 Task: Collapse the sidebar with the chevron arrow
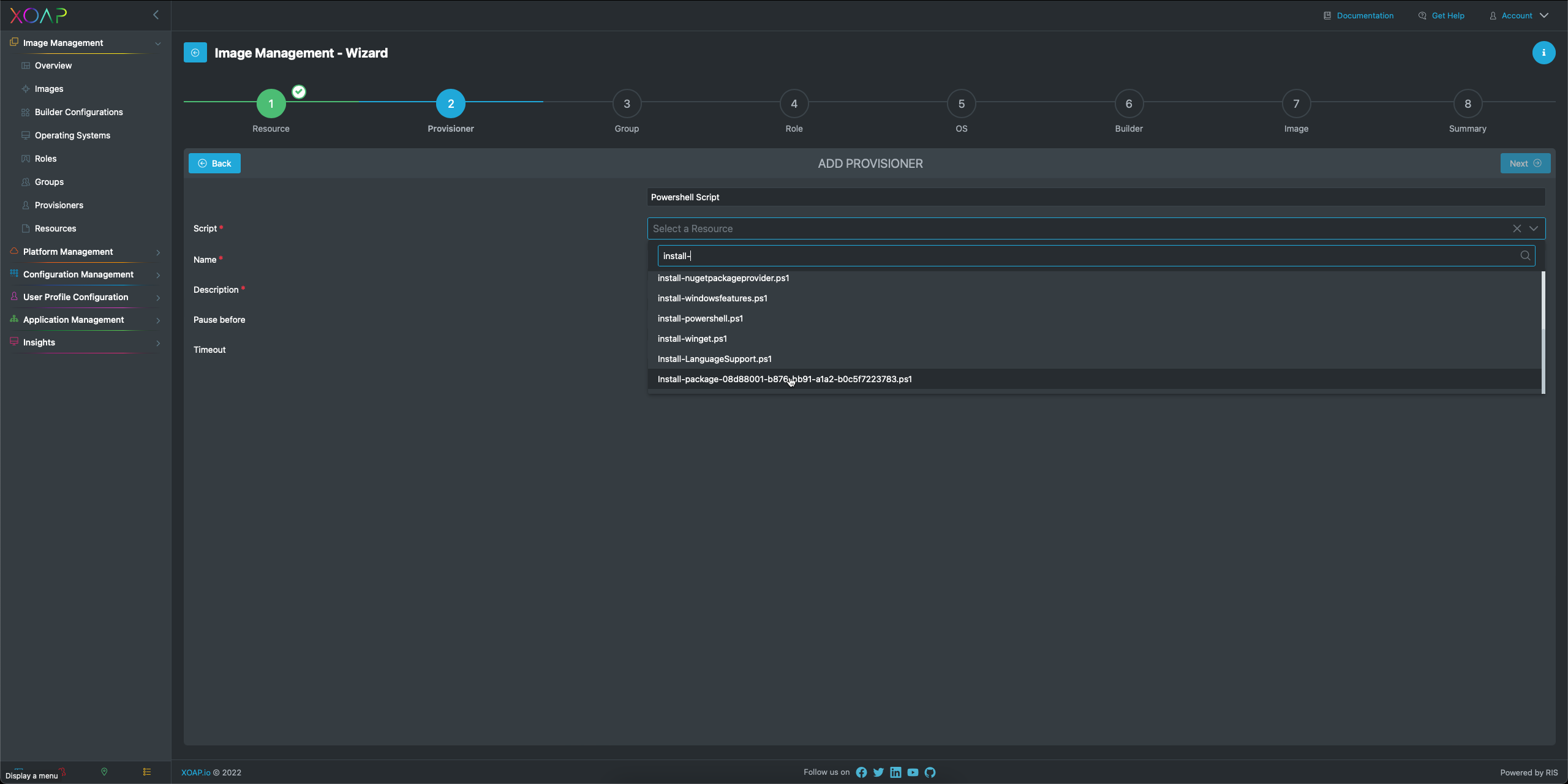point(156,15)
